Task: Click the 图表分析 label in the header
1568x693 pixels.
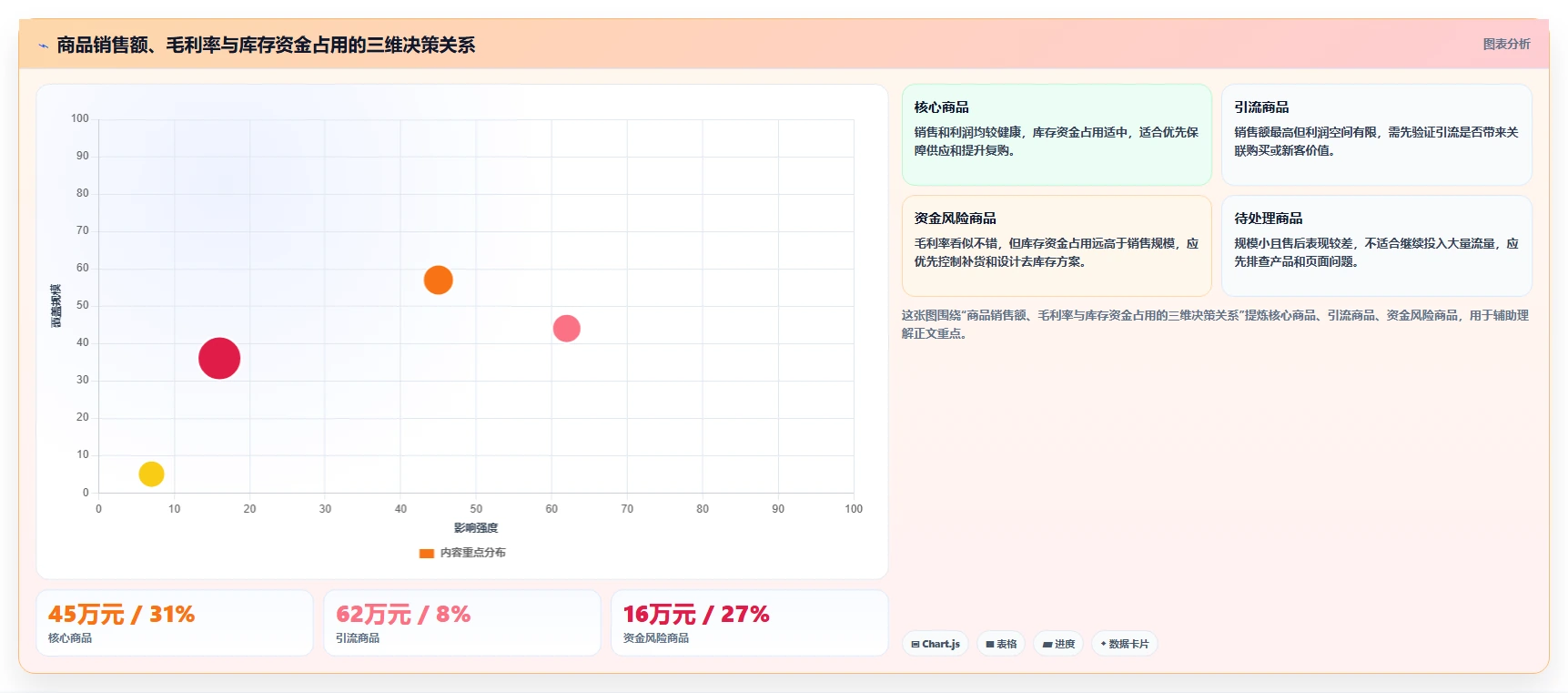Action: coord(1506,44)
